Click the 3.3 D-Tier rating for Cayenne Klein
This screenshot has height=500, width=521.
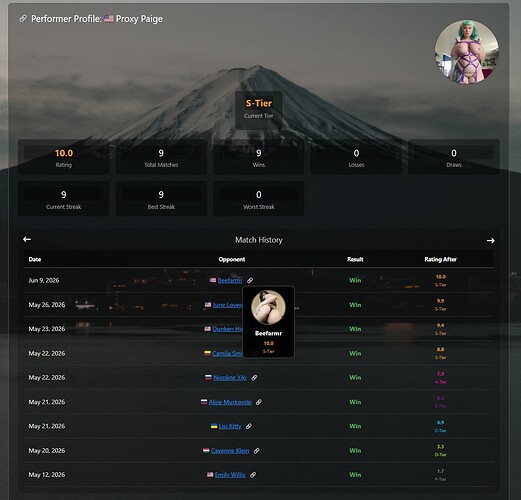(x=440, y=451)
